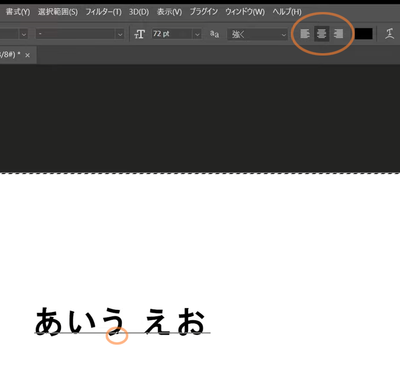Open the 表示(V) menu
Screen dimensions: 400x370
(x=170, y=12)
